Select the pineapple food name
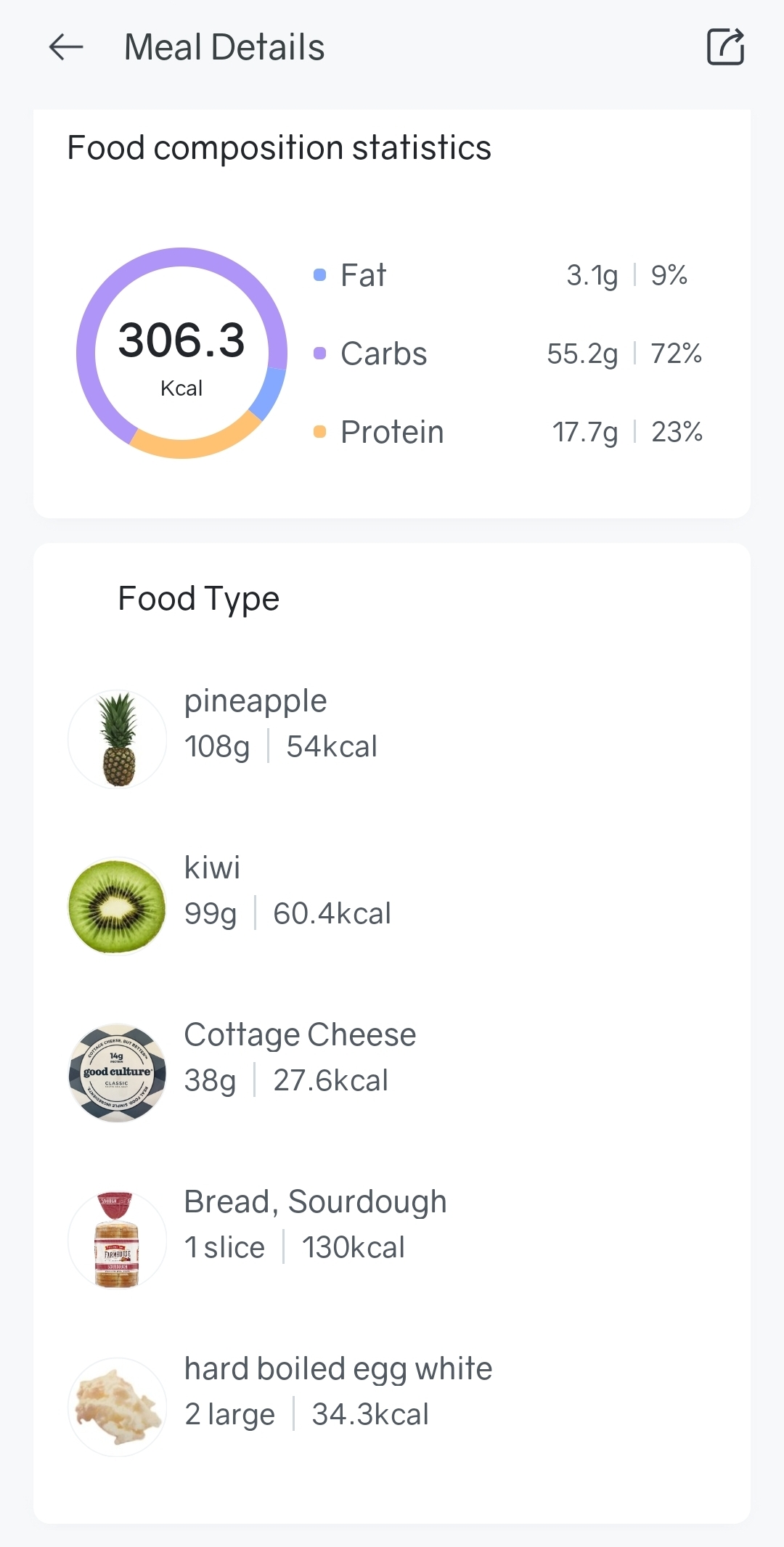Viewport: 784px width, 1547px height. 256,701
